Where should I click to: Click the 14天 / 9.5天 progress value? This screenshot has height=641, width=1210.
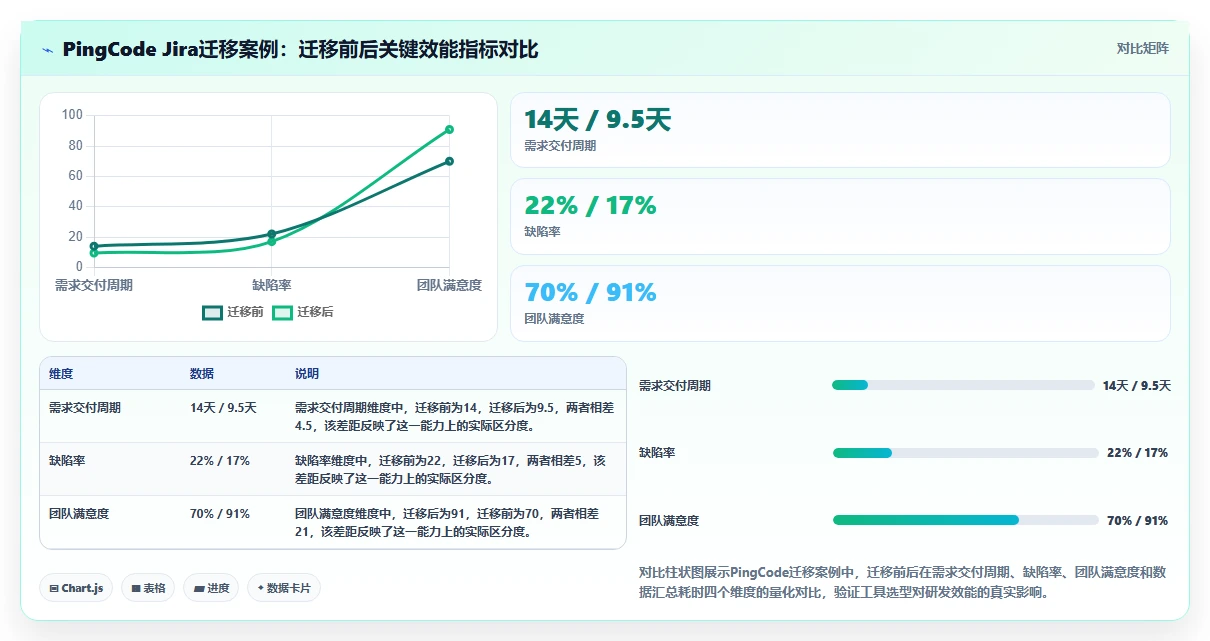pos(1137,386)
